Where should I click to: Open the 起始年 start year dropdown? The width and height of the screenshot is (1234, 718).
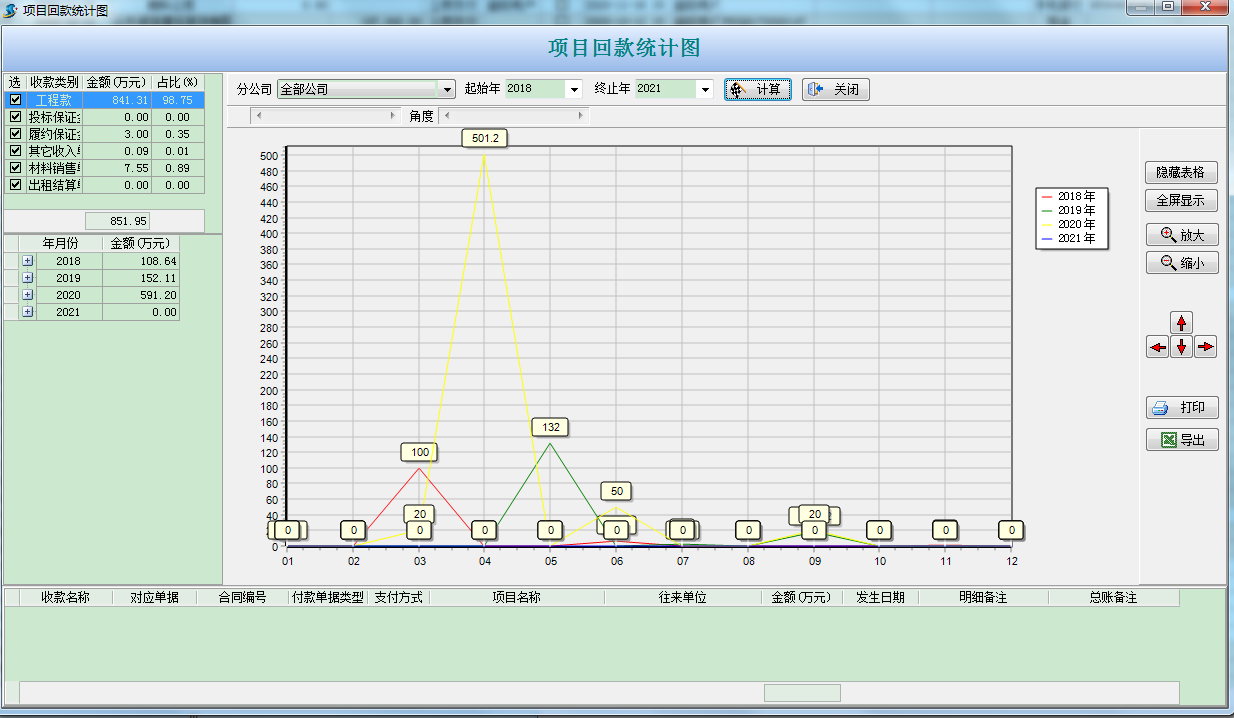point(574,89)
